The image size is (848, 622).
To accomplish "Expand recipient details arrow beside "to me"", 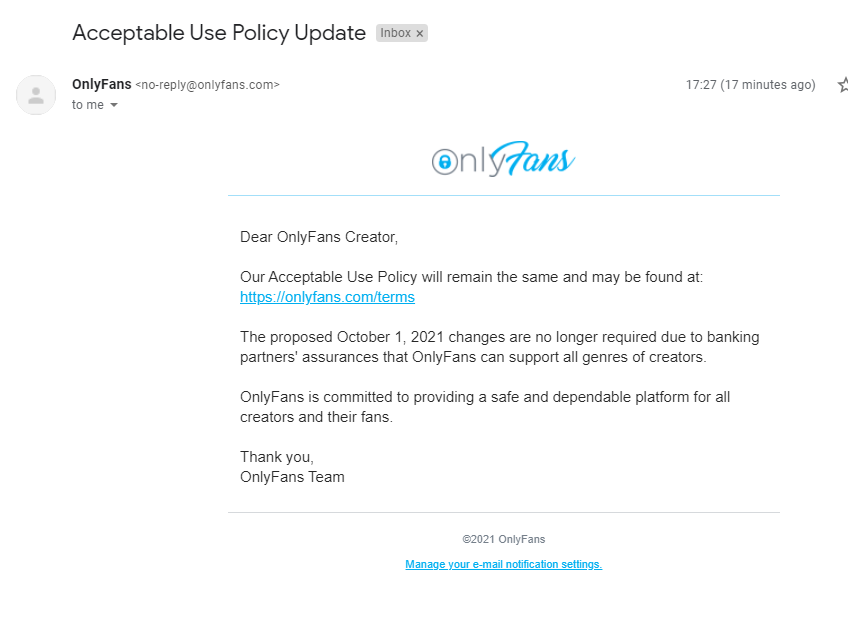I will pos(114,105).
